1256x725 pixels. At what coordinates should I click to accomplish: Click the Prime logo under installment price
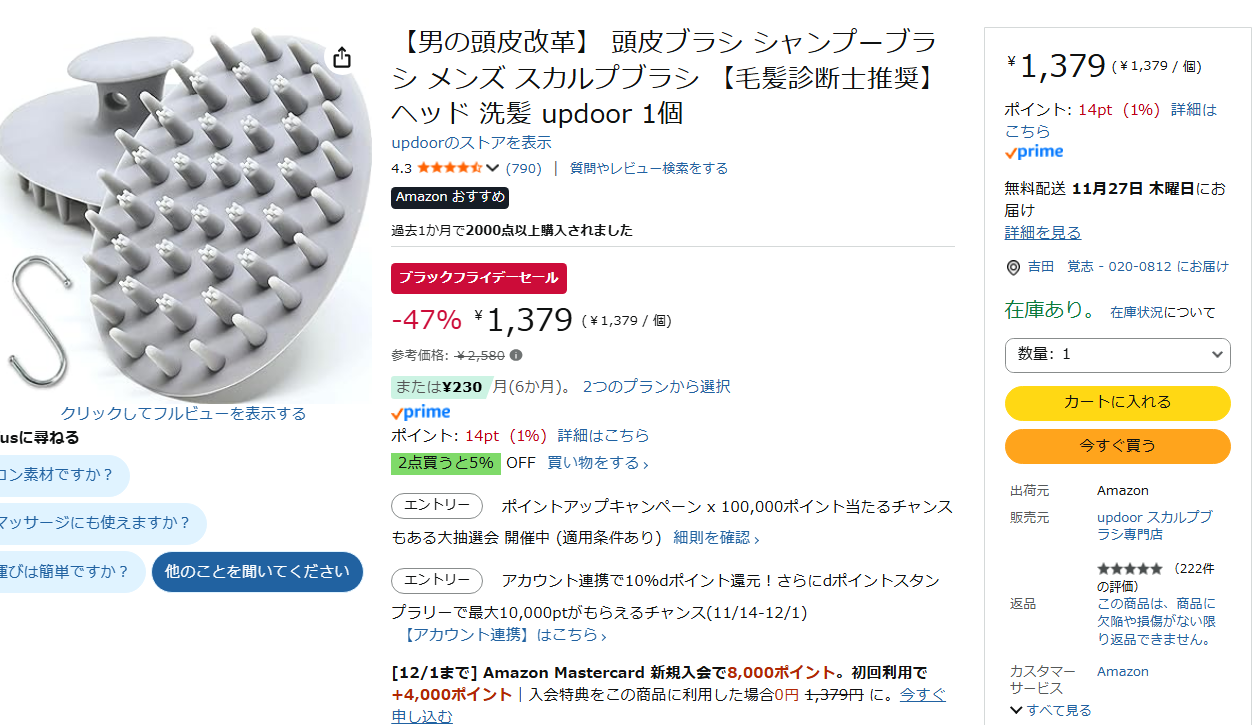pyautogui.click(x=421, y=412)
